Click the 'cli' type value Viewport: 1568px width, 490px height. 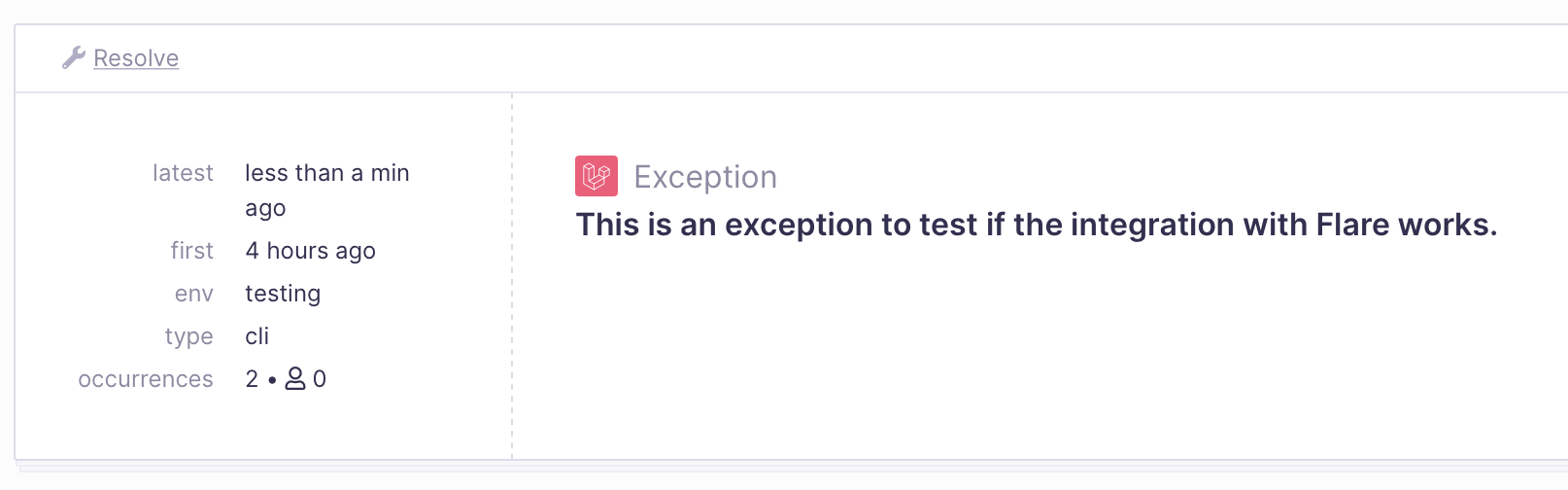pos(257,336)
